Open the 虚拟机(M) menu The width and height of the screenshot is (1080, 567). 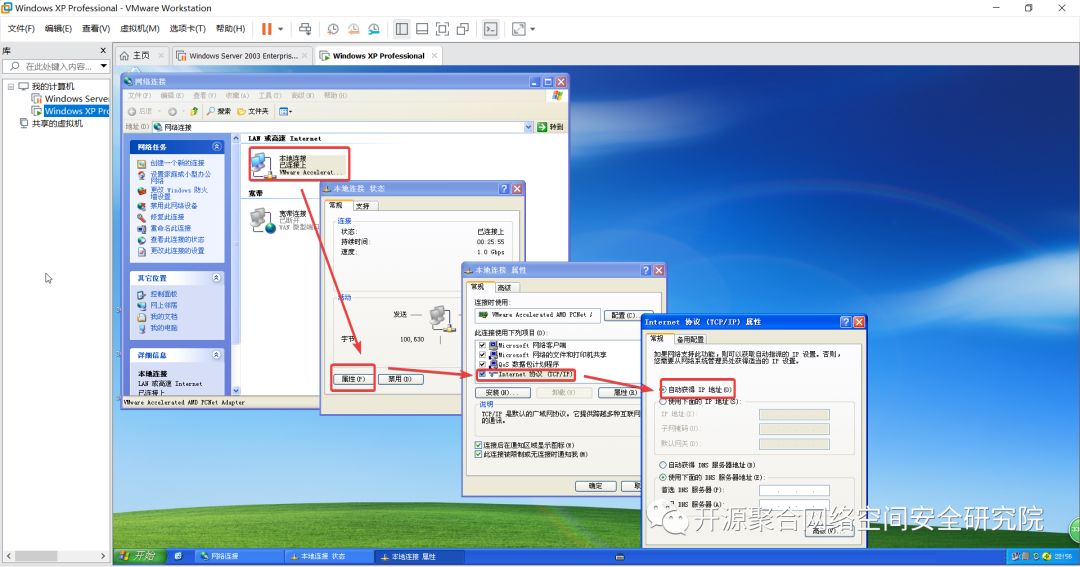(140, 28)
